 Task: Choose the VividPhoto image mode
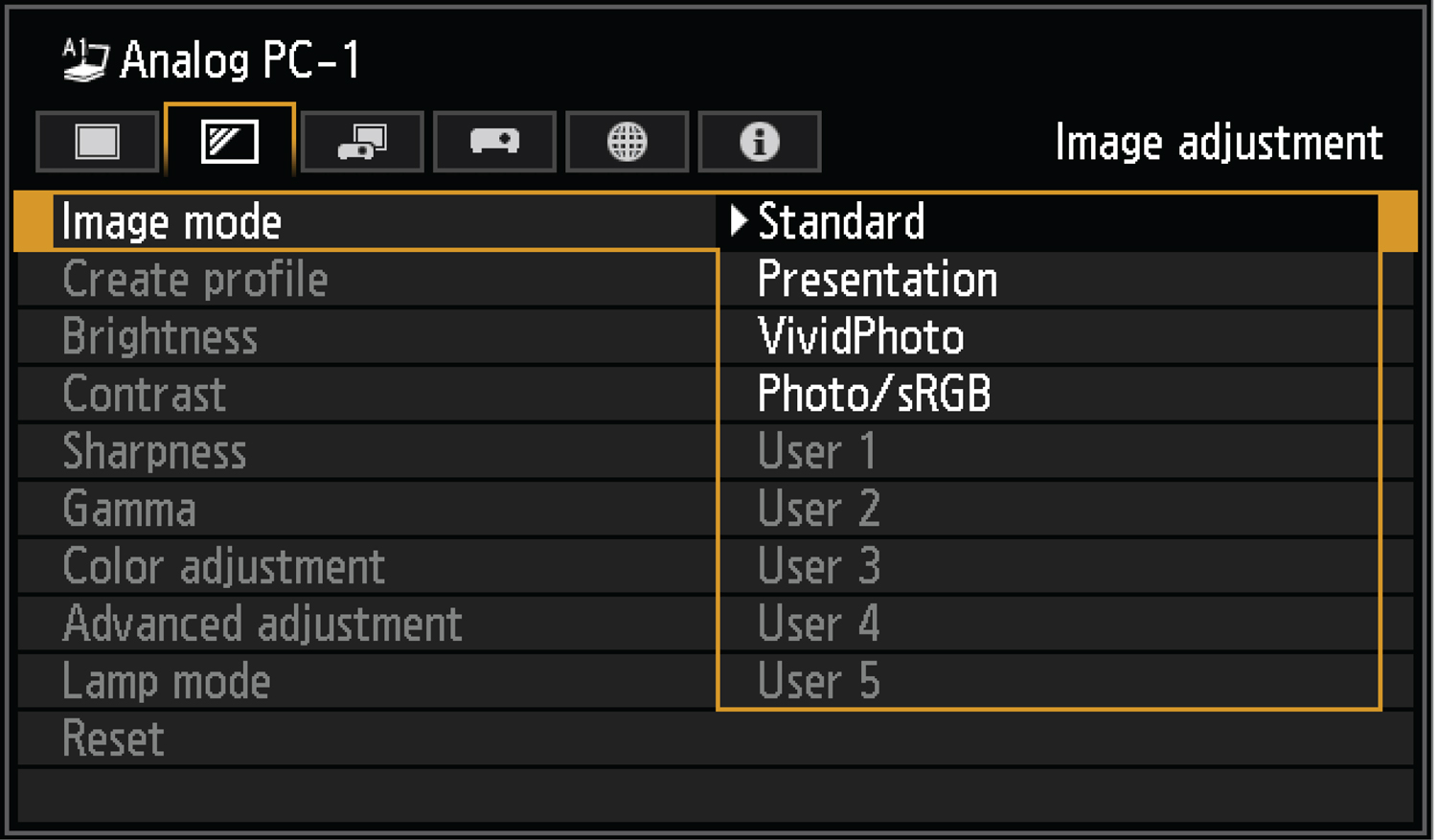click(x=860, y=337)
